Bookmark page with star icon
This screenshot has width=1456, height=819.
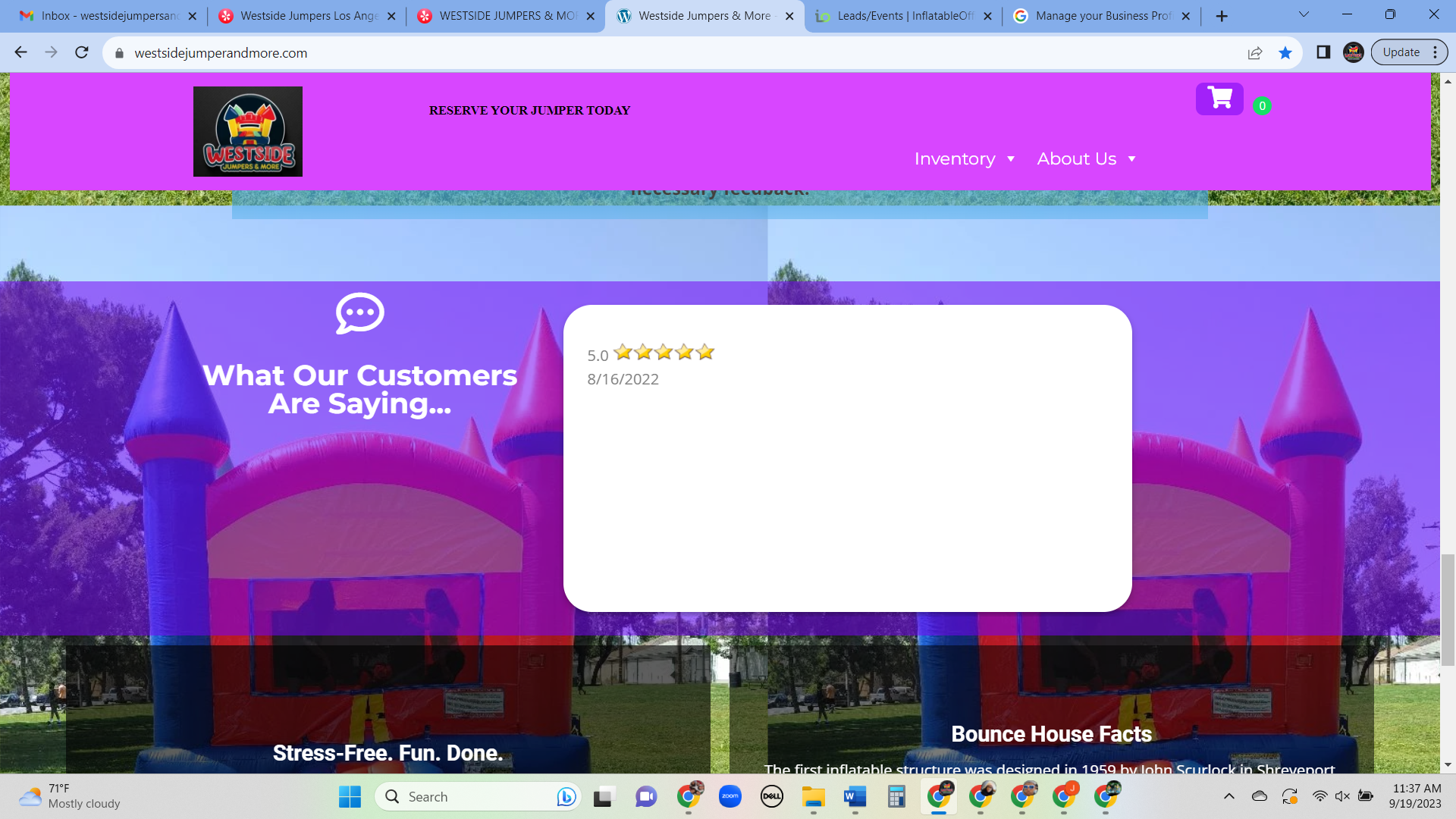coord(1285,52)
